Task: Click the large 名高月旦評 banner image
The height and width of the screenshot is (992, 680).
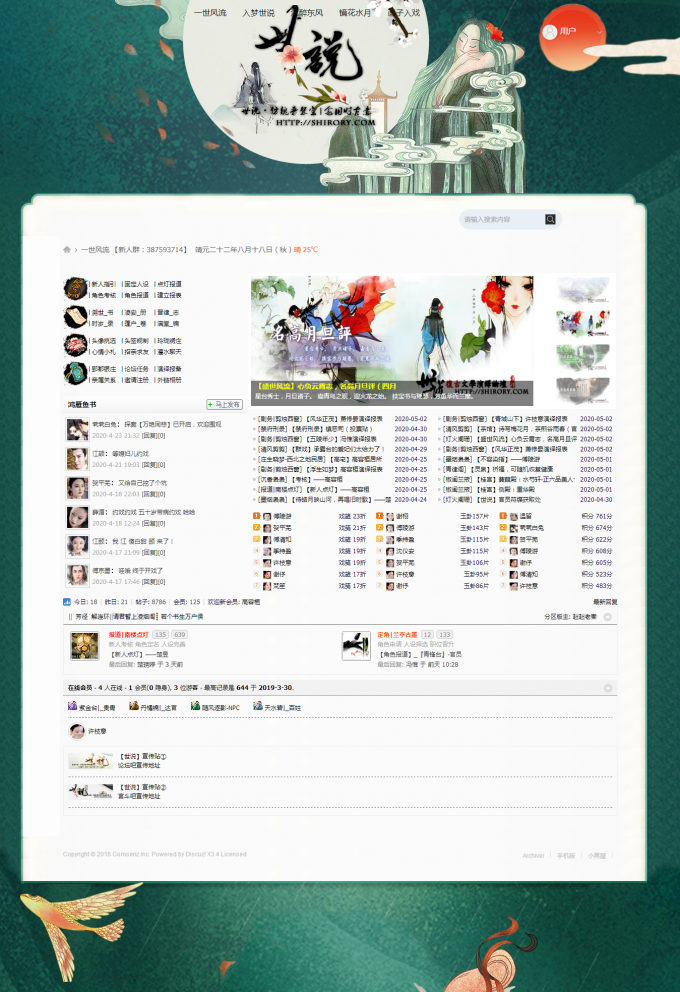Action: (392, 340)
